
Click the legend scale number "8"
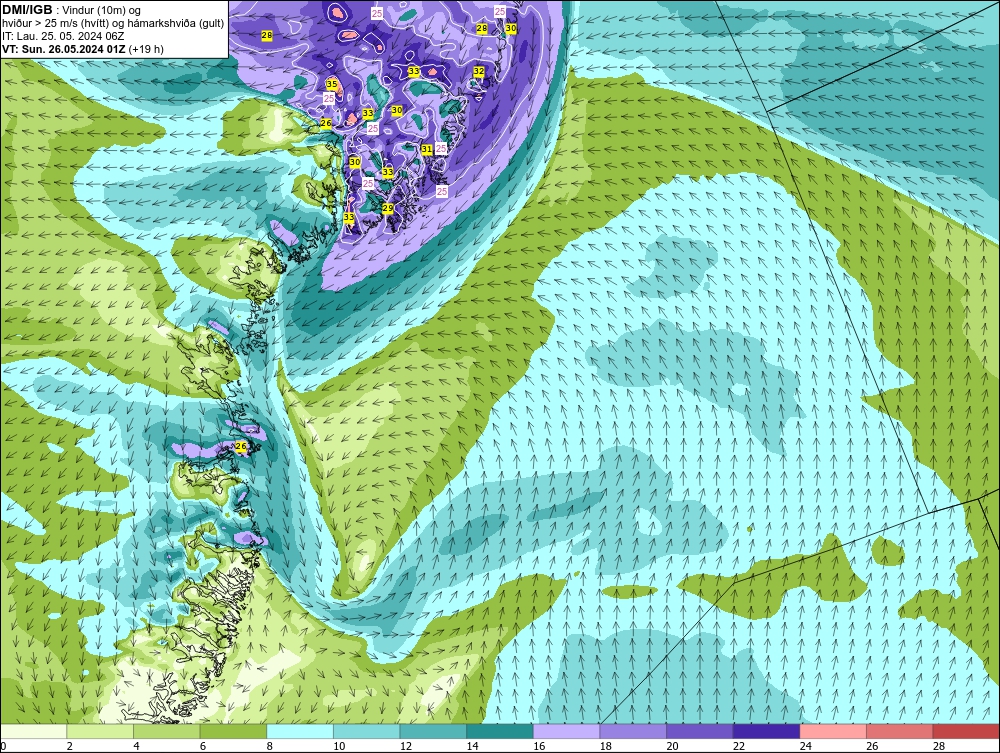coord(270,746)
